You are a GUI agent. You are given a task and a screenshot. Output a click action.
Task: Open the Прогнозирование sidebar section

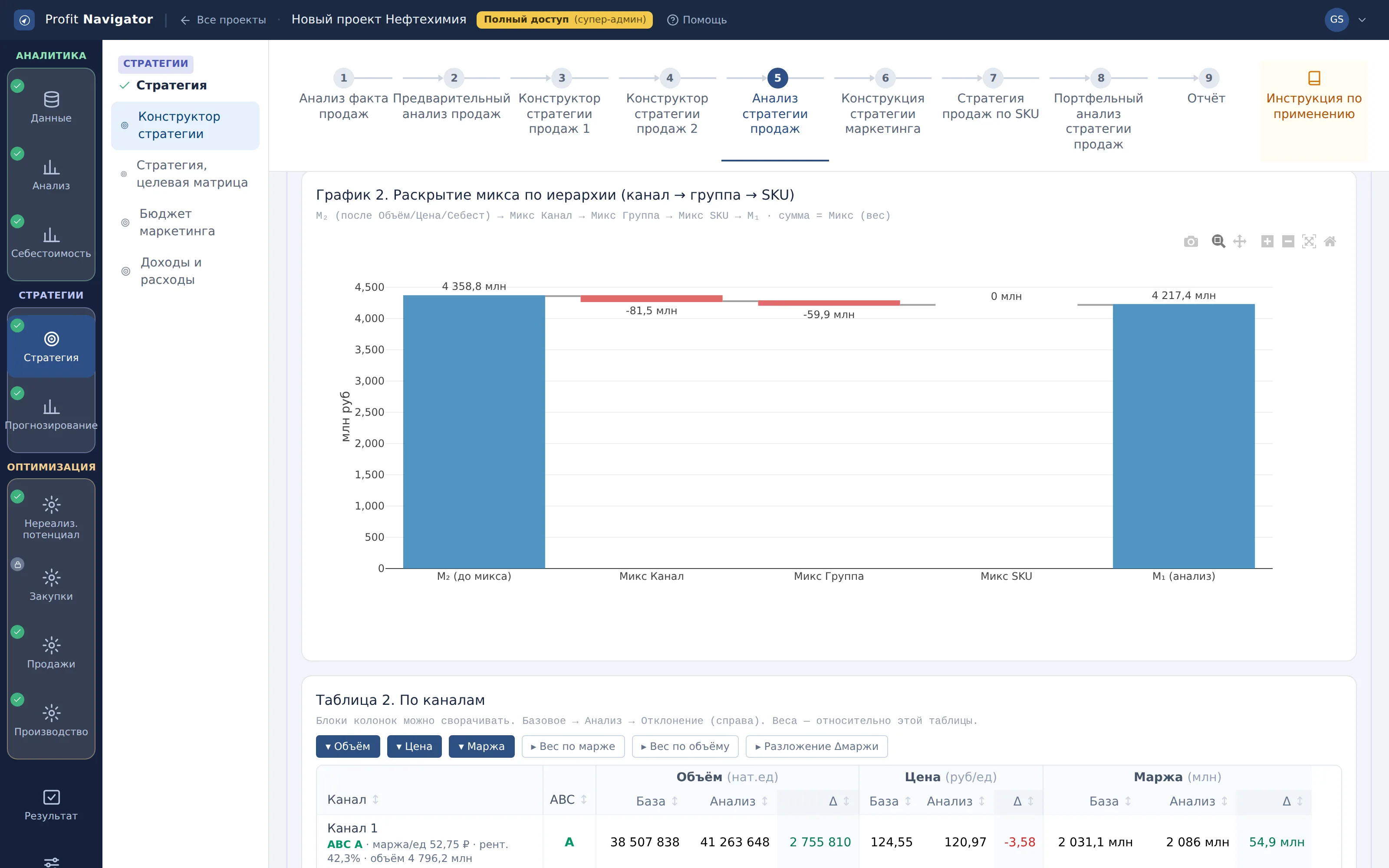click(x=51, y=414)
